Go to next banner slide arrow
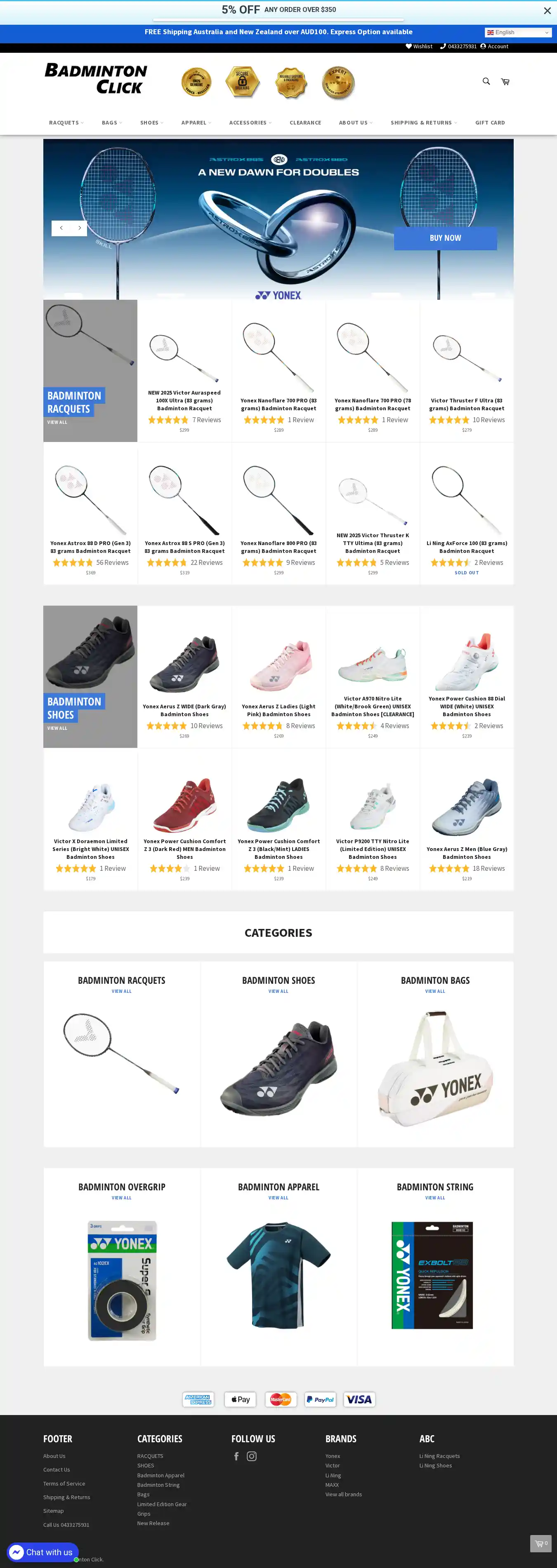 tap(79, 228)
